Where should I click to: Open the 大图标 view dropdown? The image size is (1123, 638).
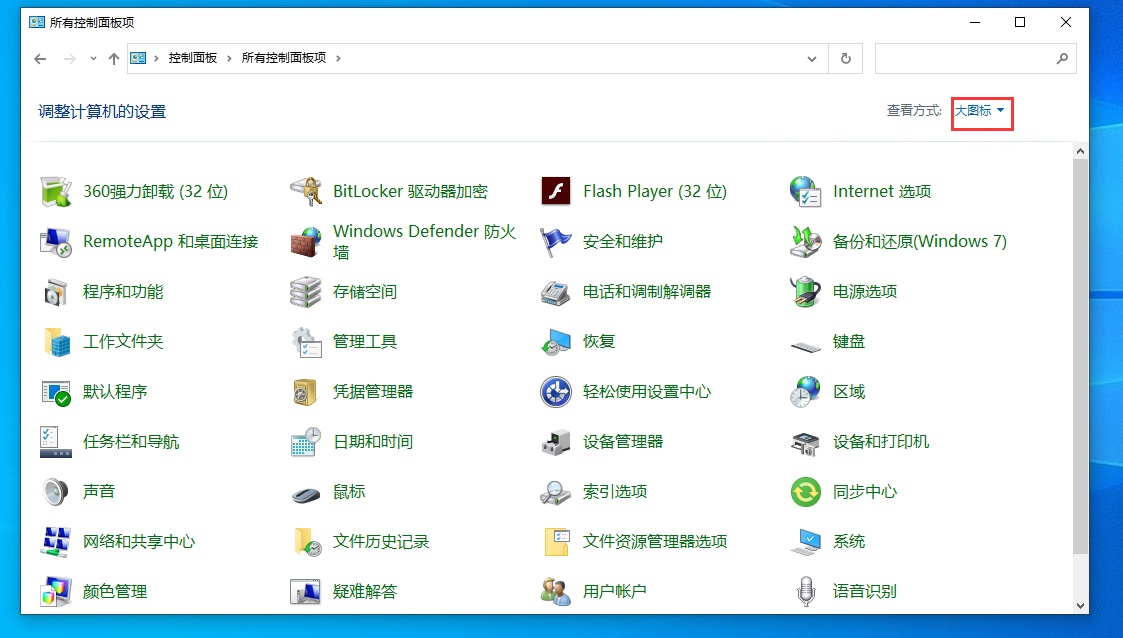pyautogui.click(x=979, y=112)
